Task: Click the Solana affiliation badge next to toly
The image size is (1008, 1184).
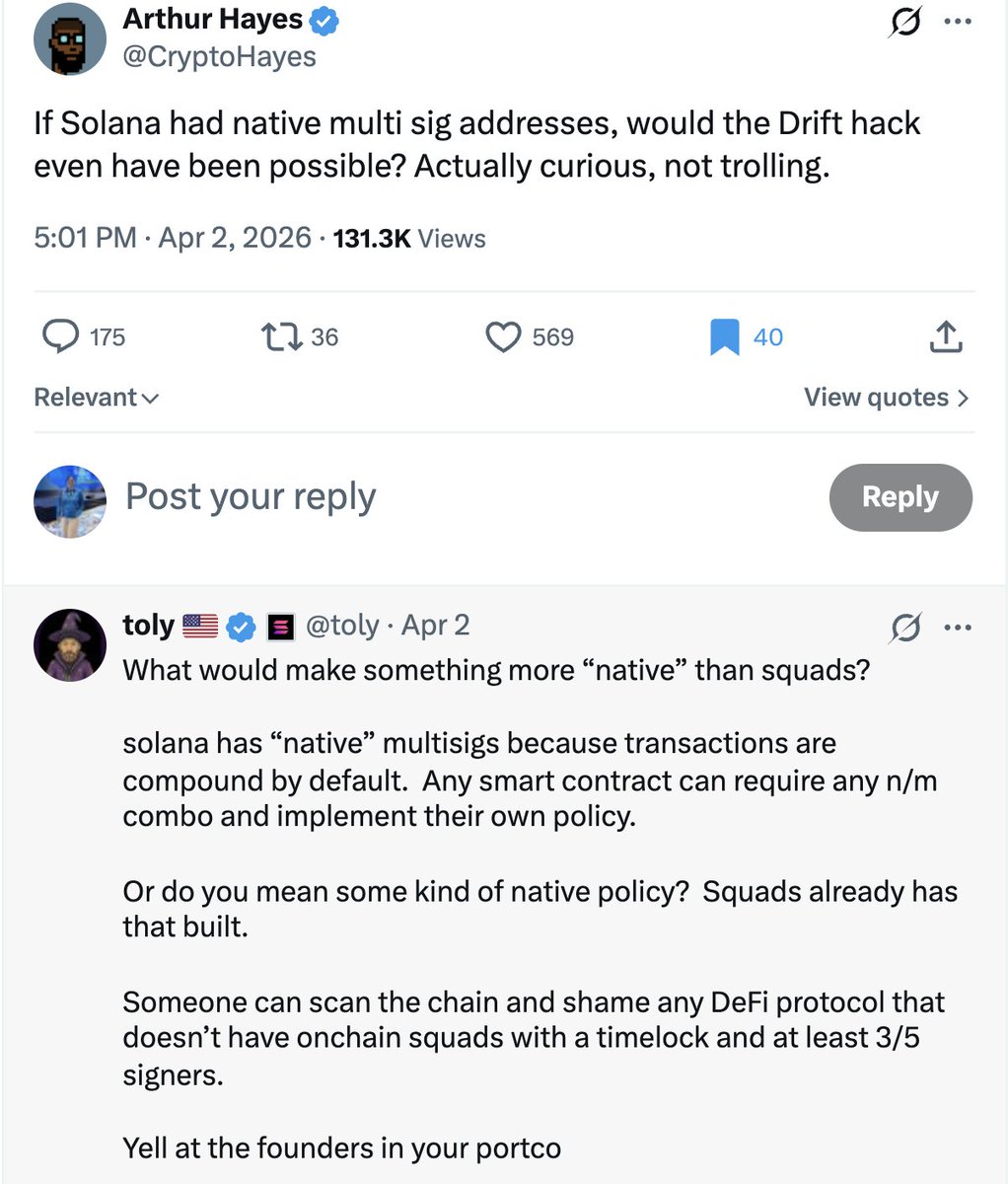Action: pos(281,627)
